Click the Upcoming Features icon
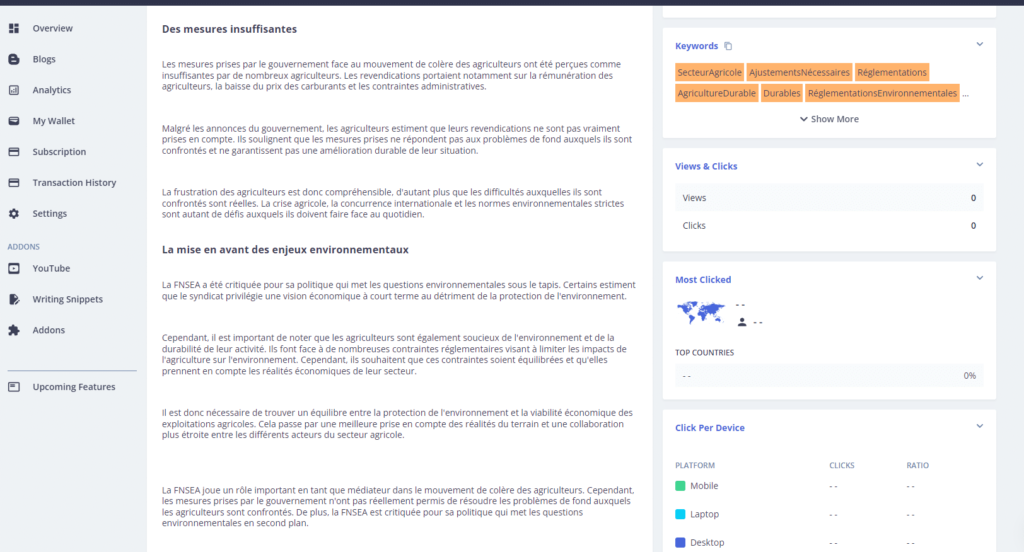 tap(14, 387)
